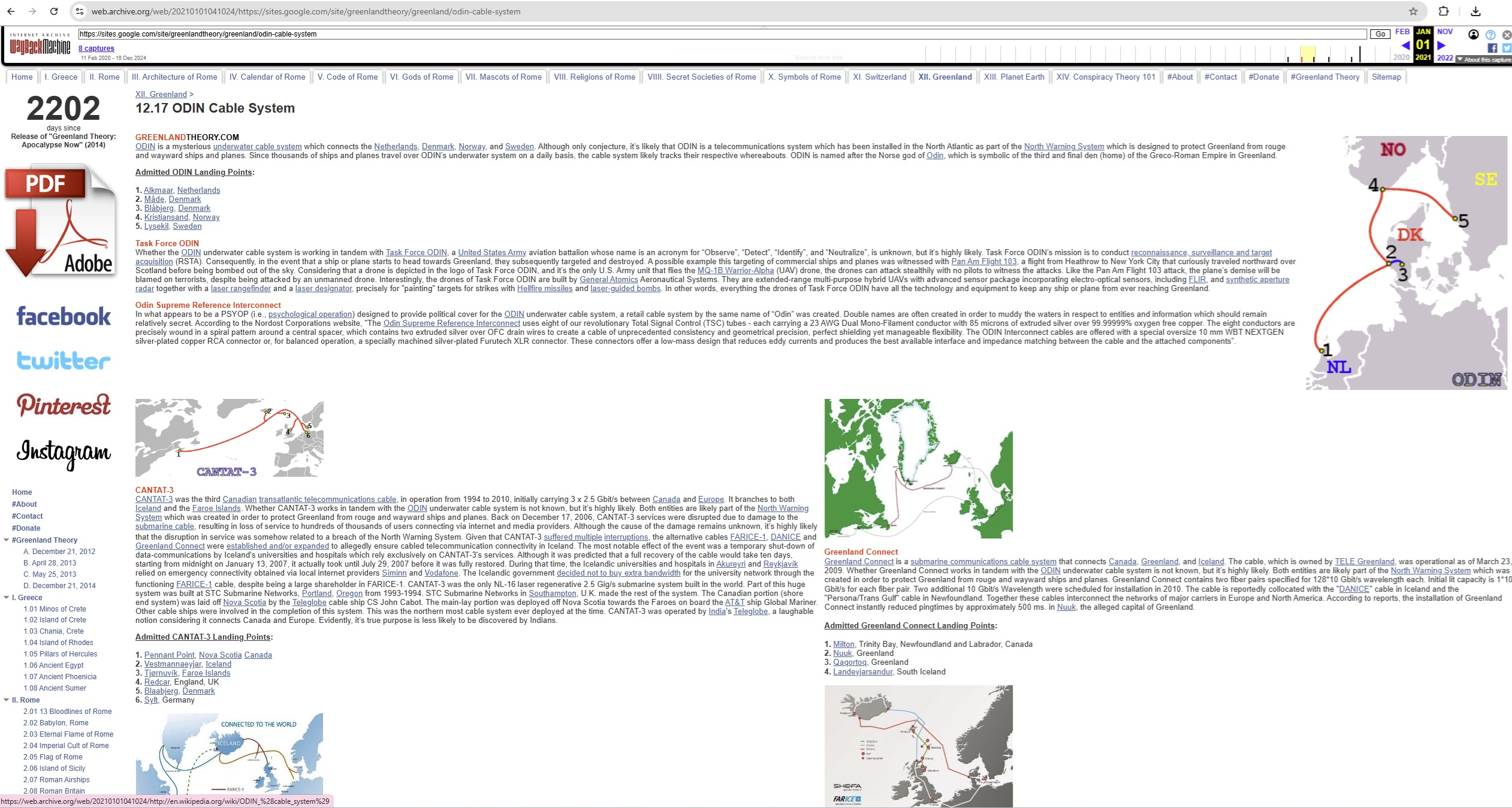This screenshot has width=1512, height=808.
Task: Bookmark this page with star icon
Action: pyautogui.click(x=1413, y=11)
